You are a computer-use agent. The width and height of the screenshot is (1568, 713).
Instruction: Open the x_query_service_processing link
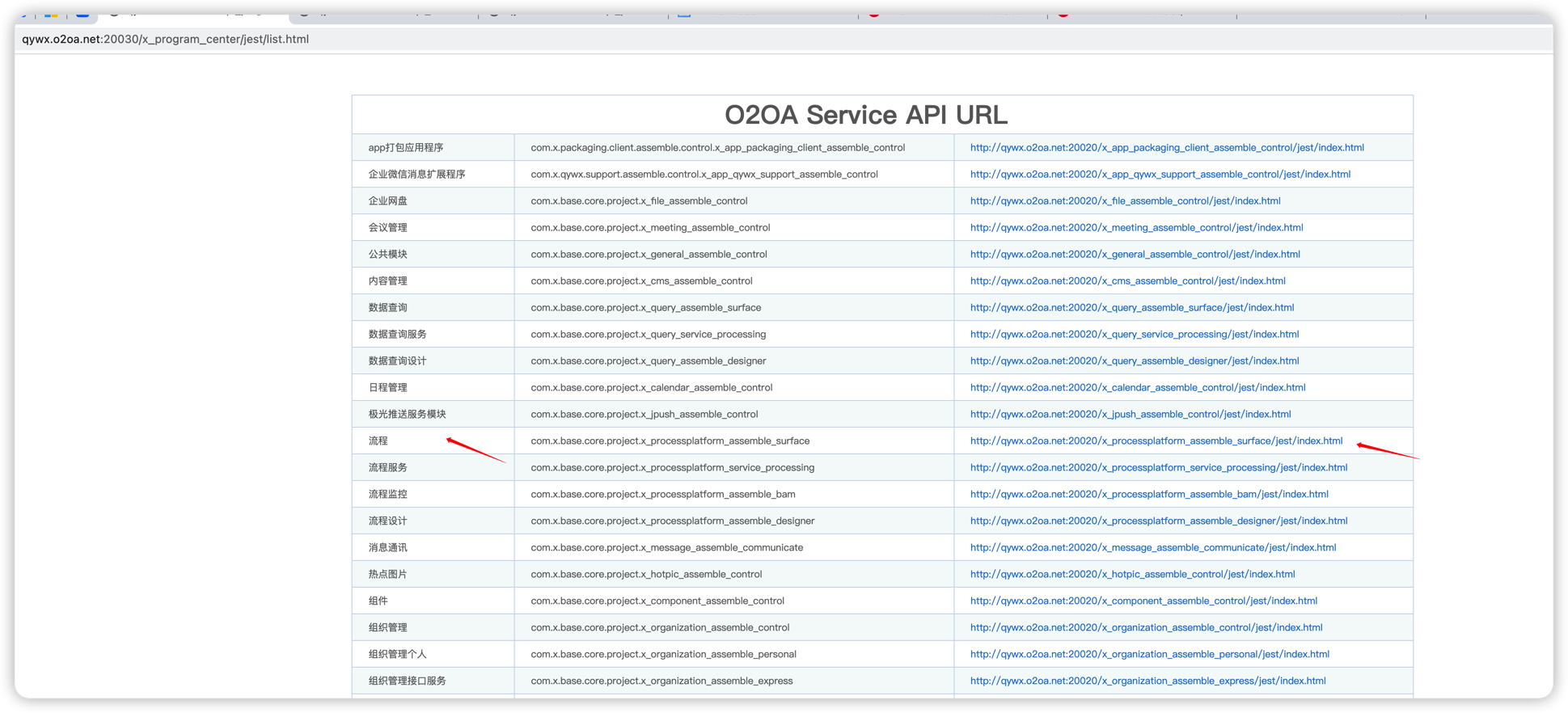tap(1134, 335)
